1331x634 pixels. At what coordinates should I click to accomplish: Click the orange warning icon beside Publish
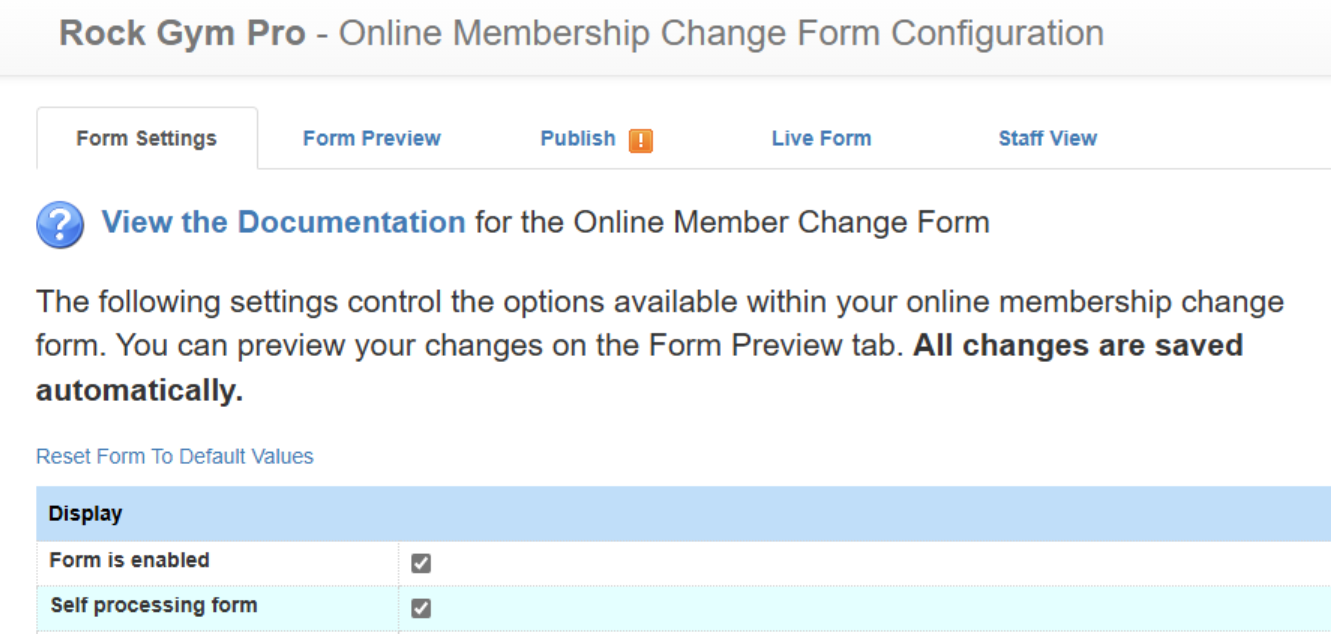click(x=641, y=140)
